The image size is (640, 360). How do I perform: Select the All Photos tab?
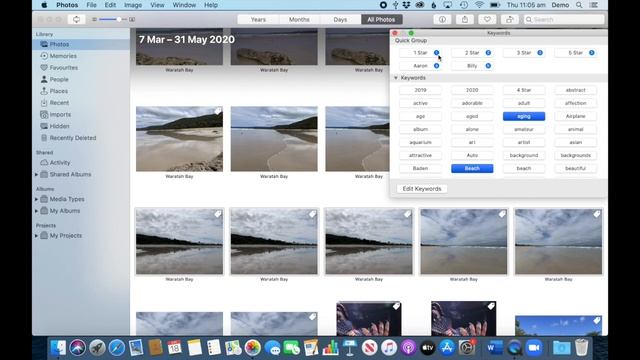point(381,19)
